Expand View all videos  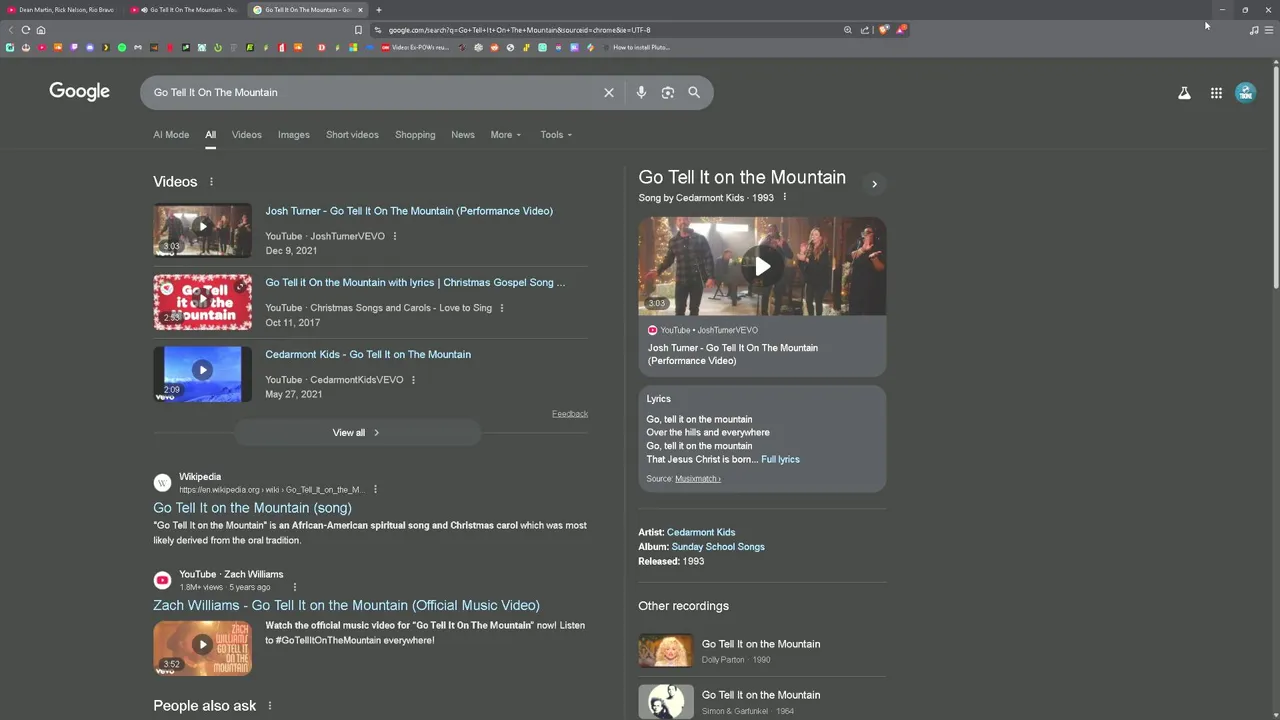pos(357,433)
